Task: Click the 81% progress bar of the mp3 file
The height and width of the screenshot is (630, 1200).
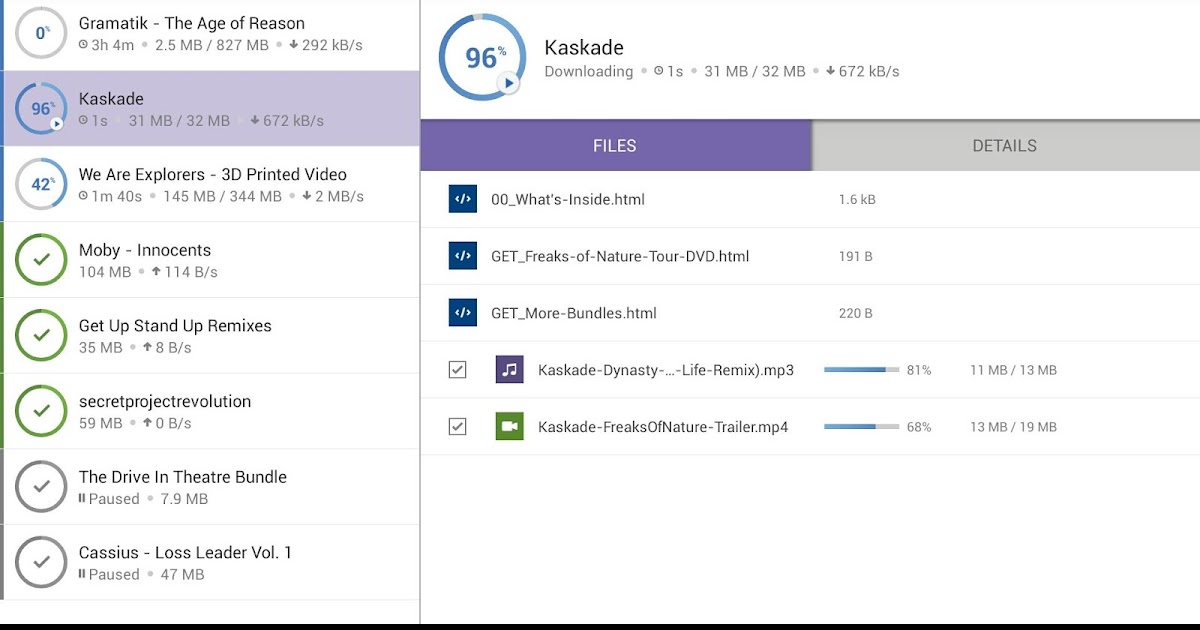Action: [x=861, y=370]
